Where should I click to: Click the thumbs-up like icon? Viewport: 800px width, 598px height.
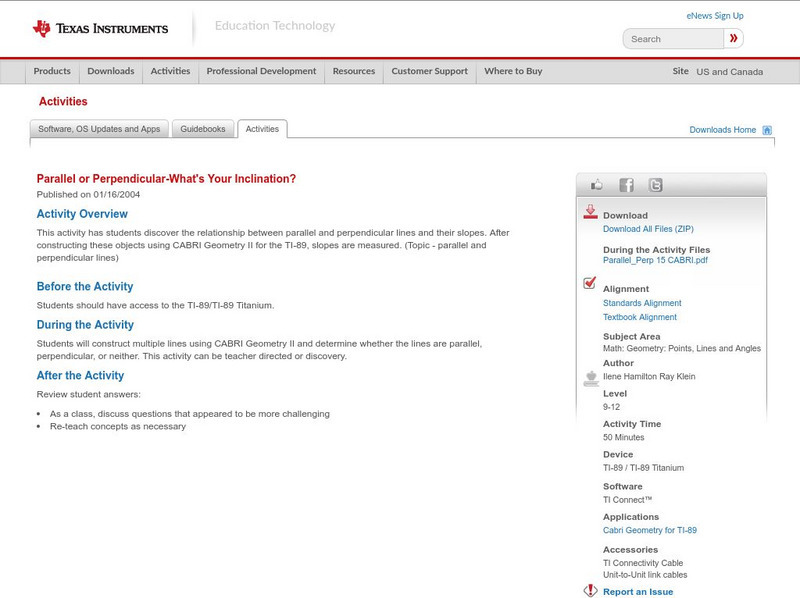(x=597, y=185)
